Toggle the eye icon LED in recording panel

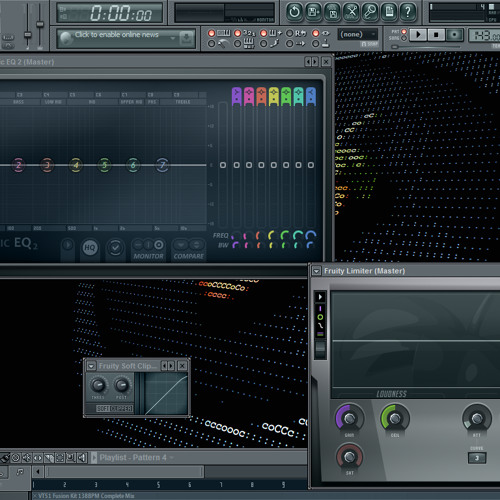point(315,33)
